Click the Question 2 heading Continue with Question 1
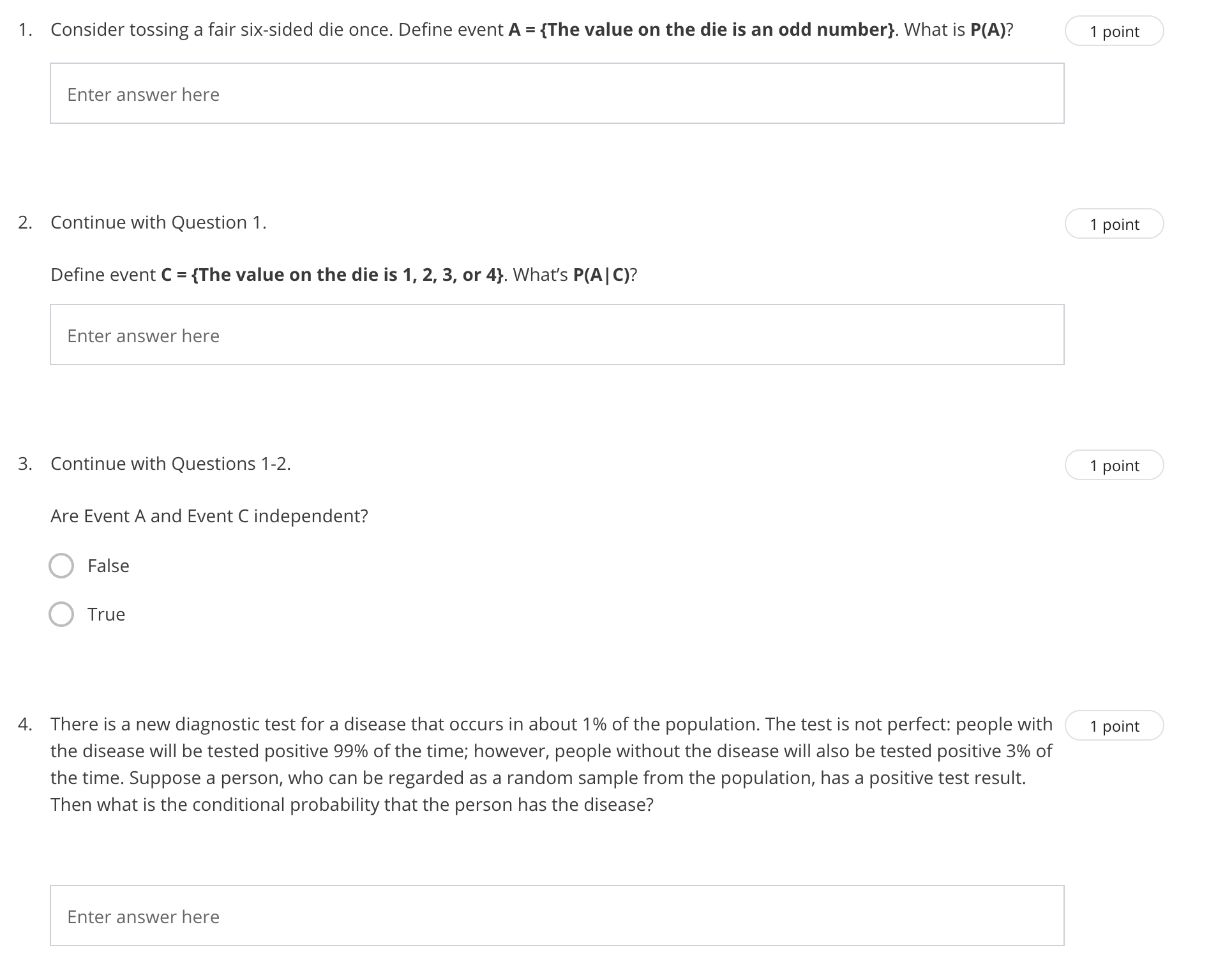The width and height of the screenshot is (1232, 973). pos(158,222)
